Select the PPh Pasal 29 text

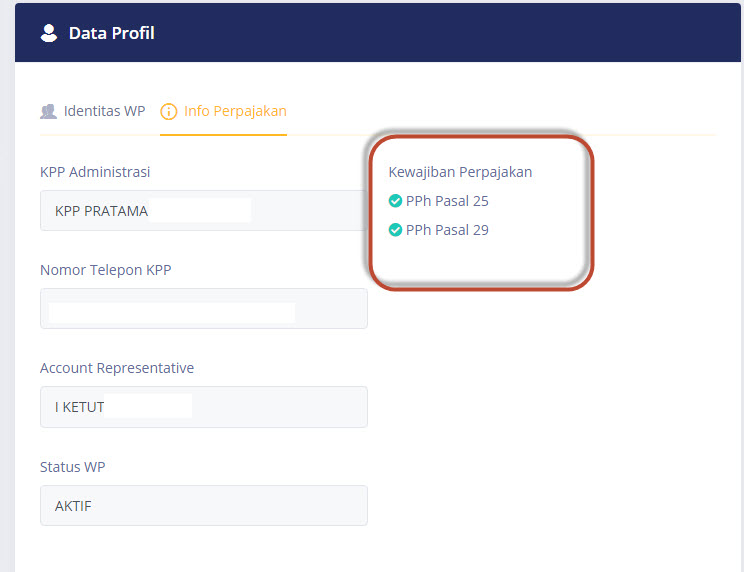(447, 230)
